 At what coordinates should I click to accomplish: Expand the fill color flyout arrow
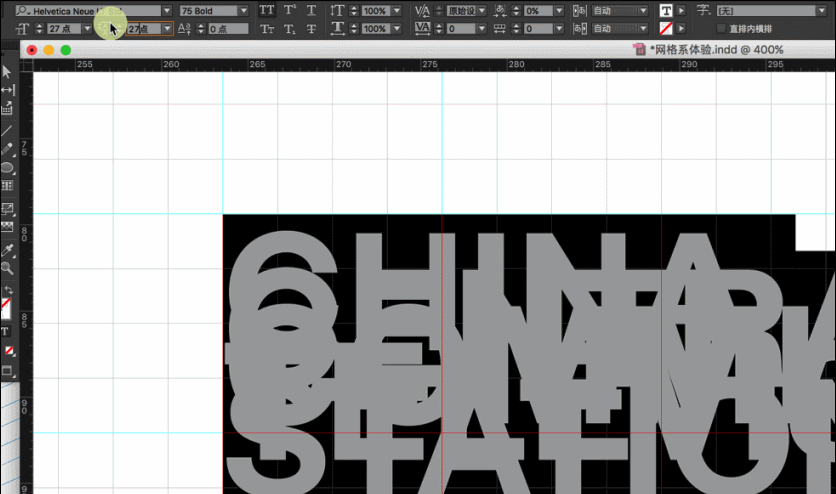tap(681, 10)
